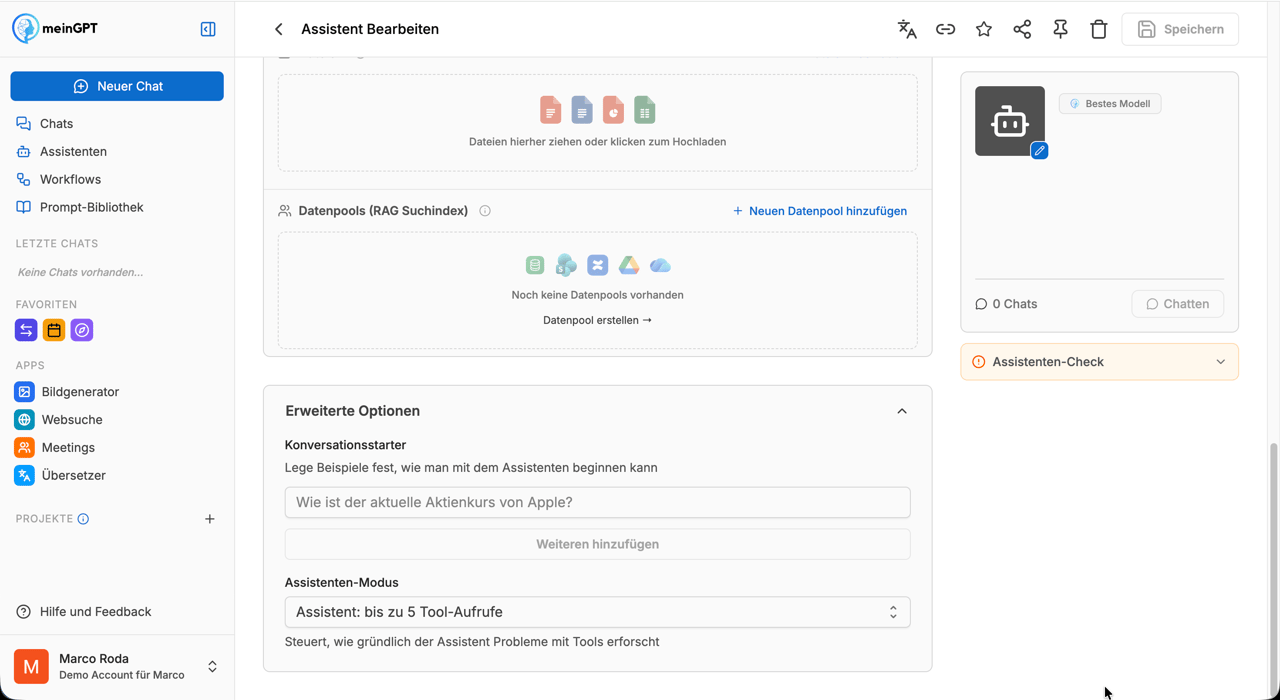The image size is (1280, 700).
Task: Open the Assistenten-Modus dropdown
Action: [597, 612]
